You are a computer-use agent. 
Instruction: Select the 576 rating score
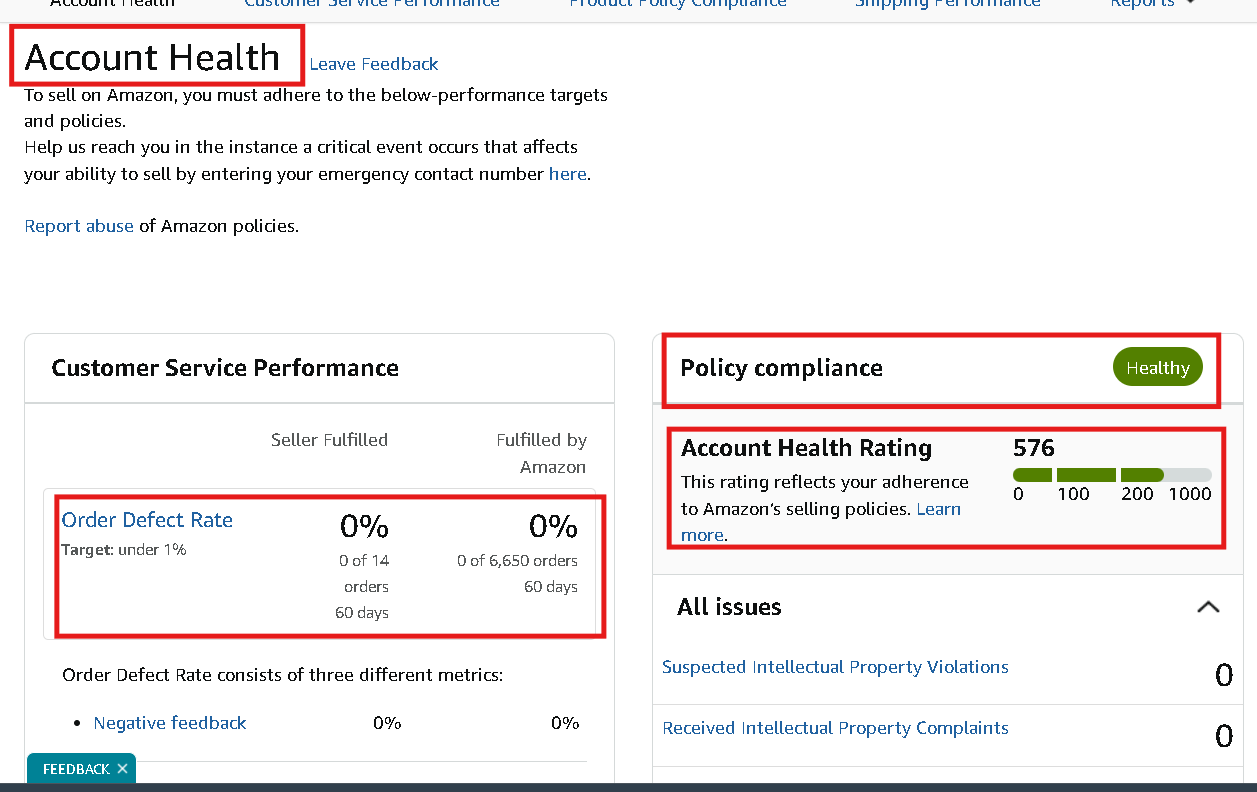pyautogui.click(x=1034, y=448)
